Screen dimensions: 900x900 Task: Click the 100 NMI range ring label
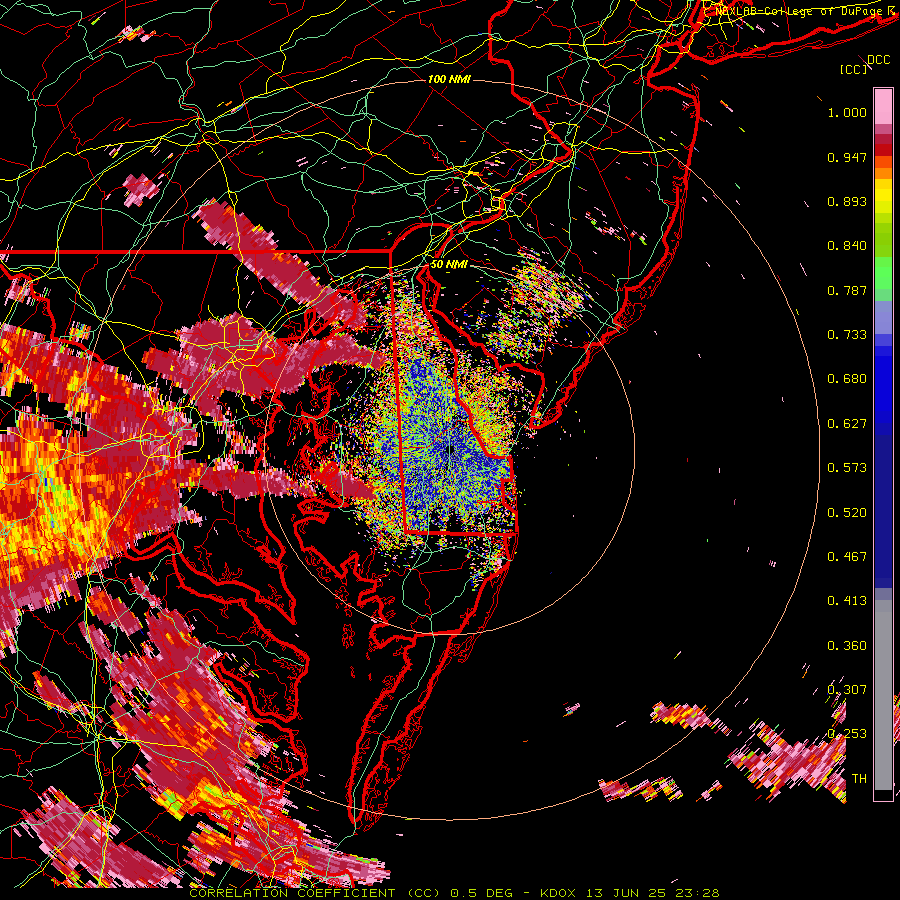click(x=449, y=79)
